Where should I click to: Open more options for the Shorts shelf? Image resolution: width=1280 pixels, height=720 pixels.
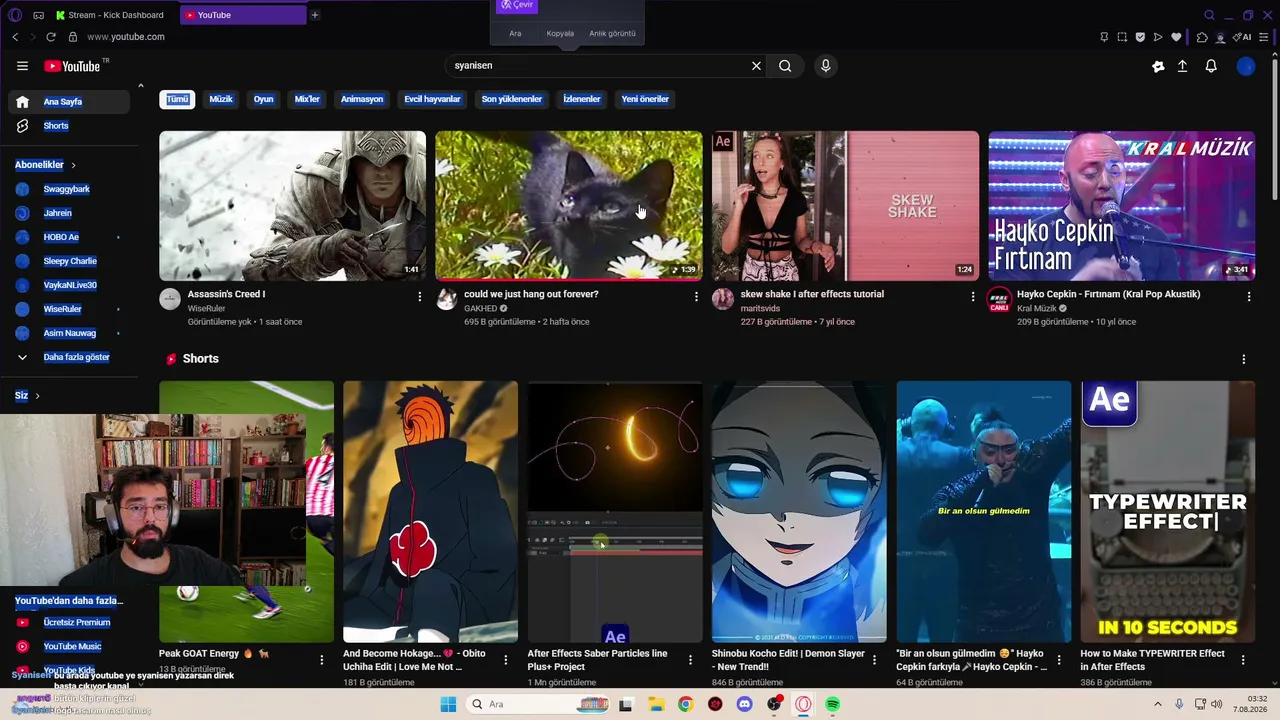pos(1244,359)
